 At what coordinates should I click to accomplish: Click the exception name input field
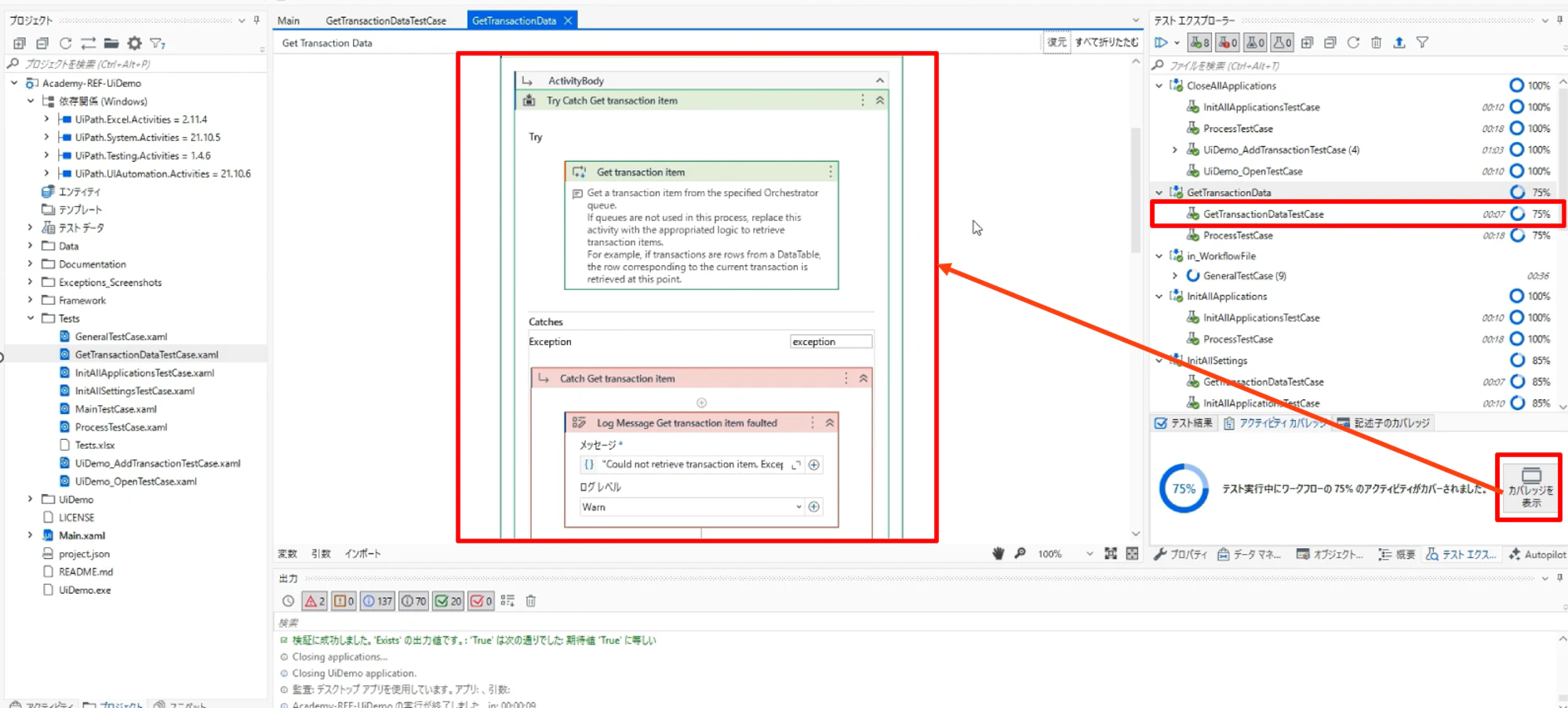(x=831, y=342)
